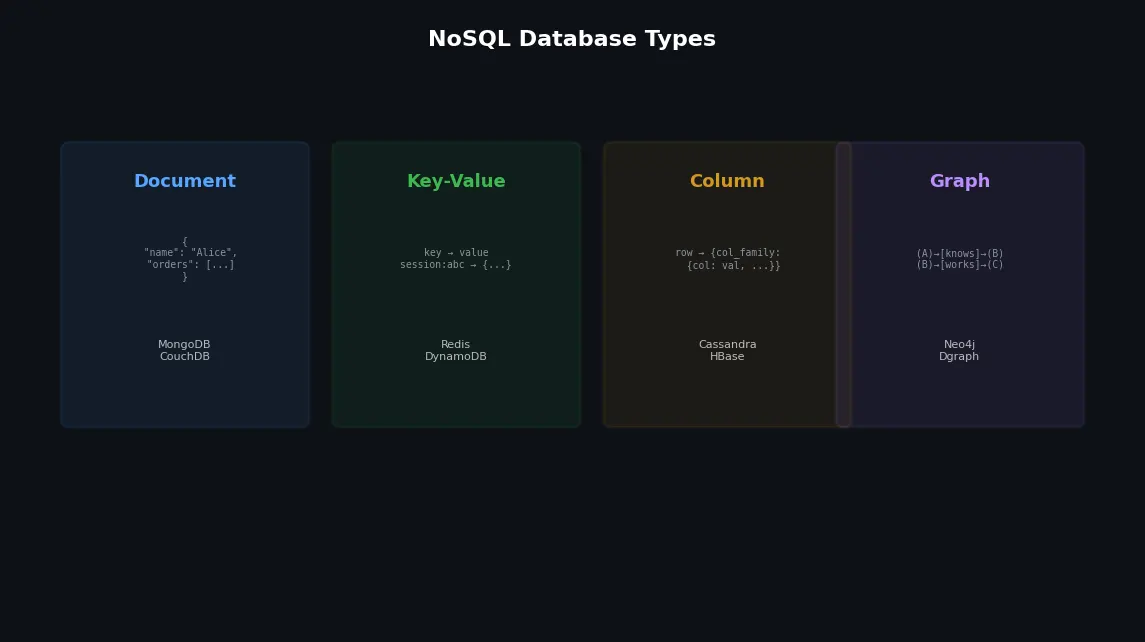Click the JSON document example with Alice
The height and width of the screenshot is (642, 1145).
pyautogui.click(x=191, y=259)
